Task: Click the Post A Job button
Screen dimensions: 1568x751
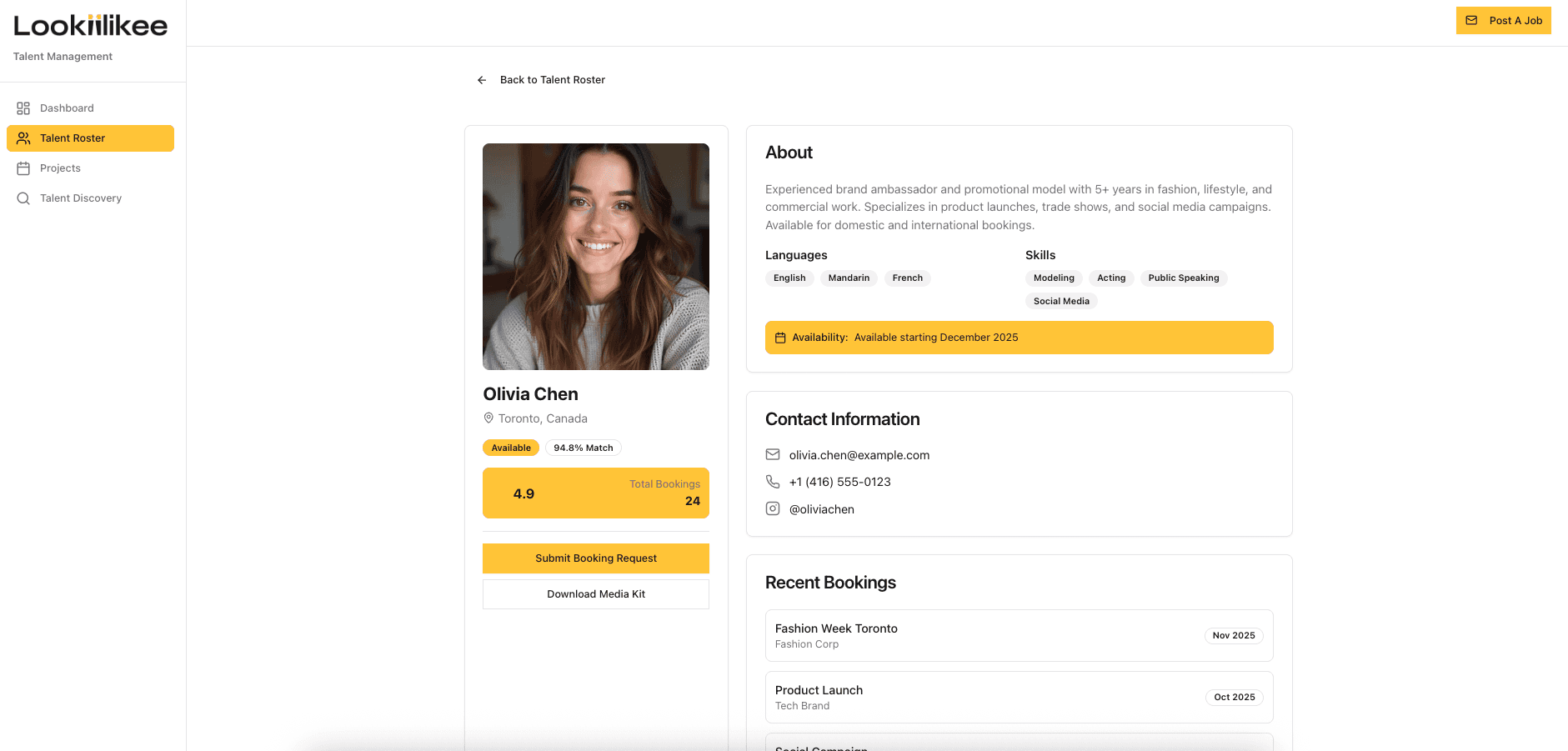Action: [1503, 21]
